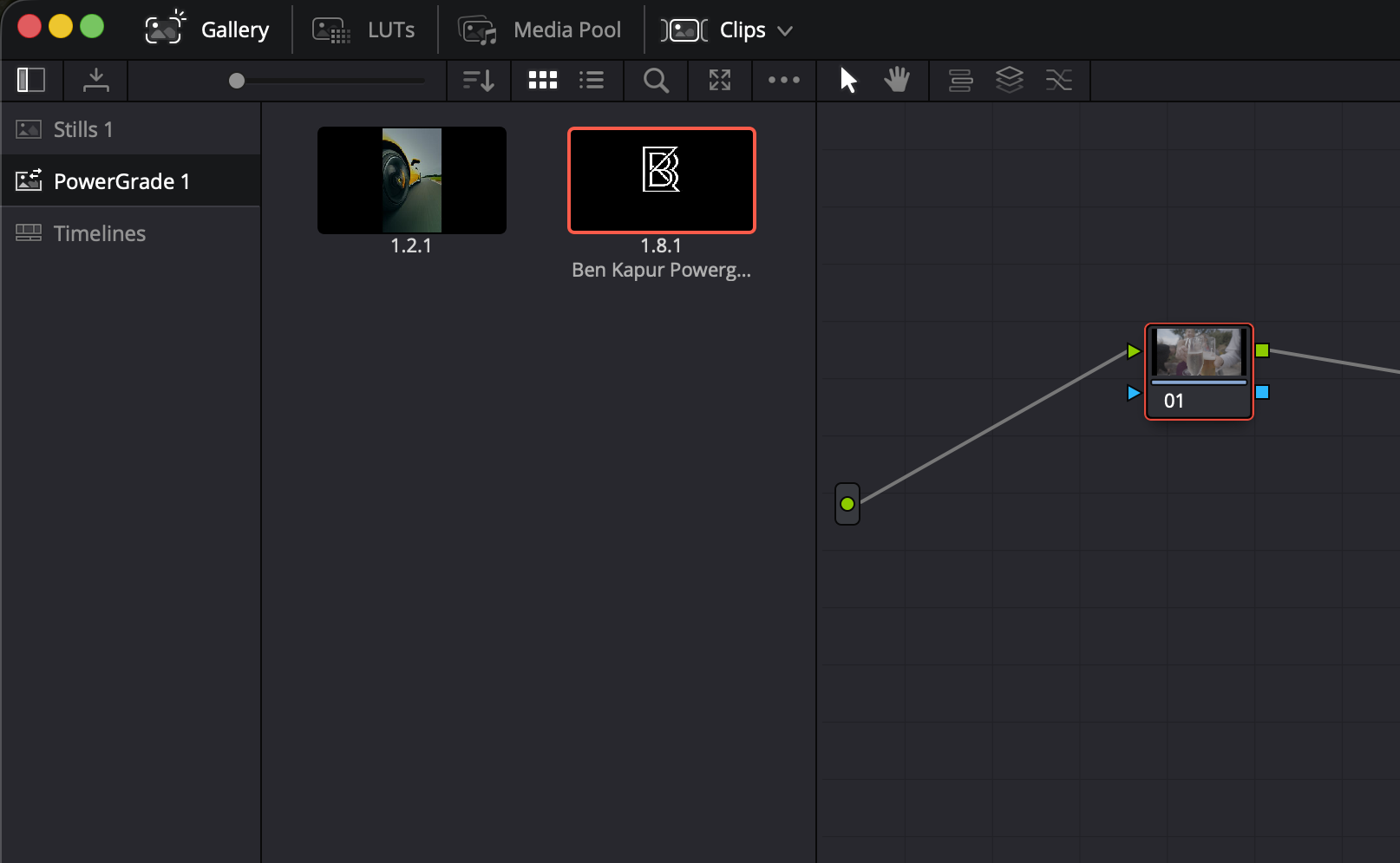Toggle the Clips panel

726,29
